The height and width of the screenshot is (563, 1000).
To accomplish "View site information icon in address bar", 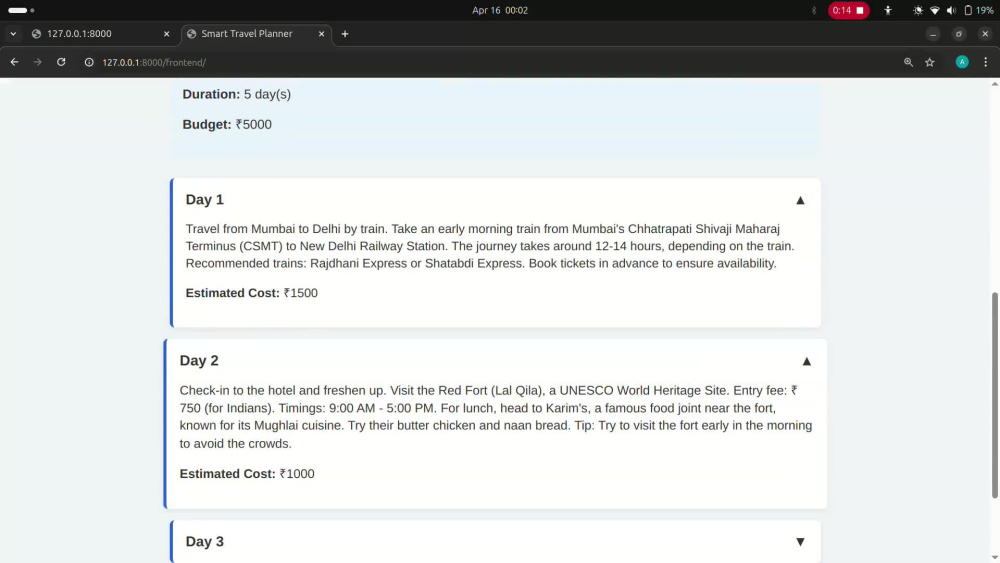I will (89, 62).
